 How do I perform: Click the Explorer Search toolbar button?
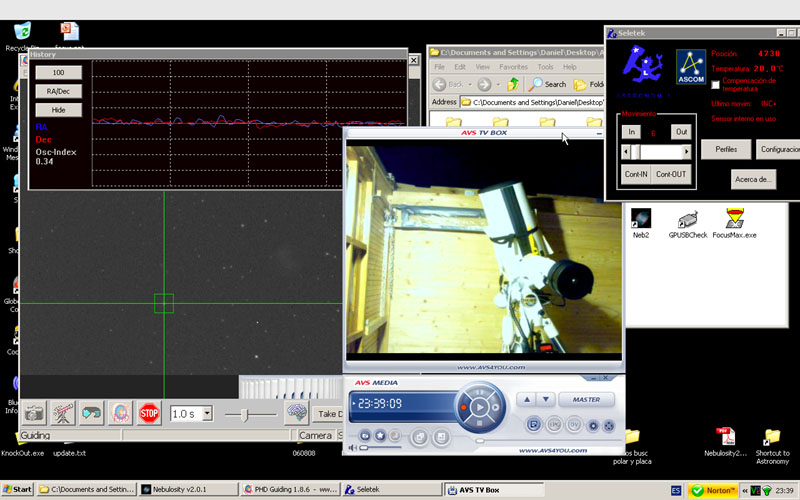[548, 85]
